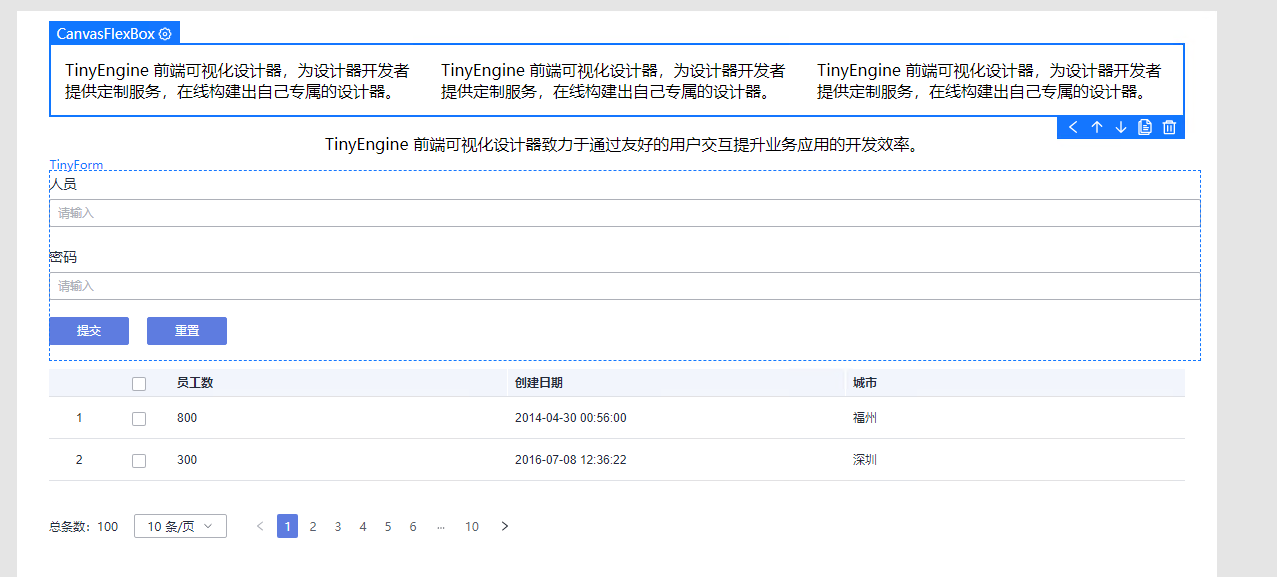Check the checkbox in the row with 300
The image size is (1277, 577).
(139, 460)
